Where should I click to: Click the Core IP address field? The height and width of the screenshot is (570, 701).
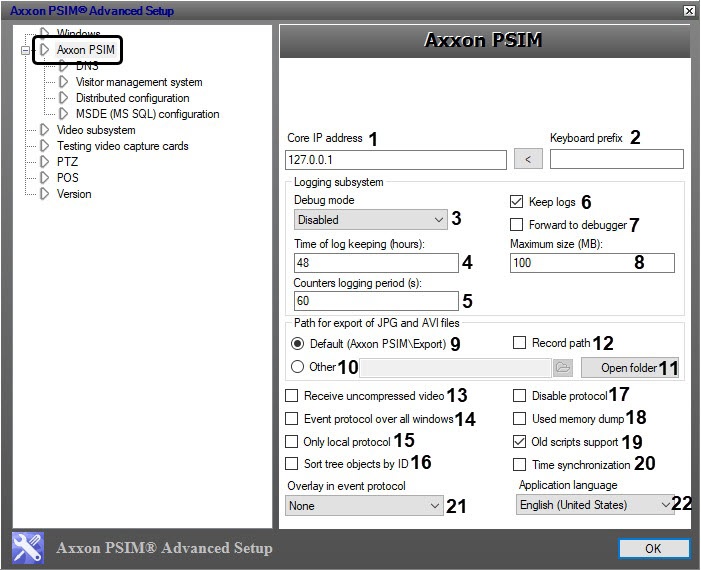396,160
